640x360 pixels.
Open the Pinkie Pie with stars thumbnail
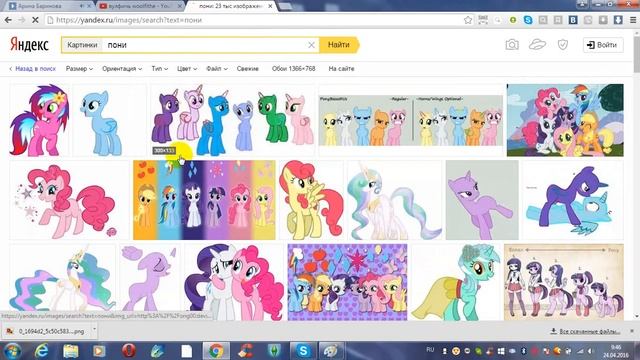tap(69, 200)
